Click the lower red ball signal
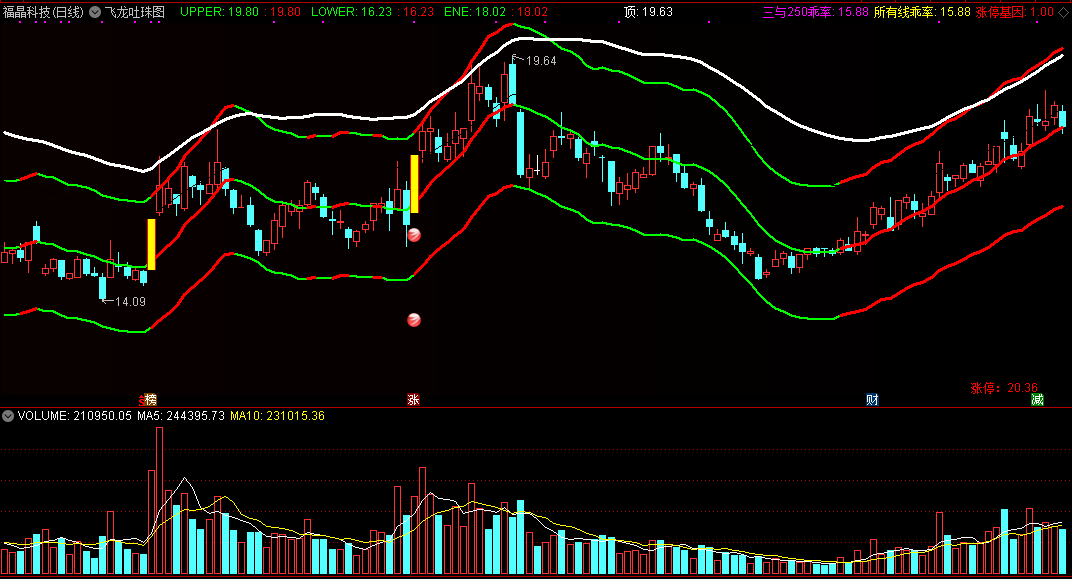Image resolution: width=1072 pixels, height=579 pixels. tap(414, 320)
